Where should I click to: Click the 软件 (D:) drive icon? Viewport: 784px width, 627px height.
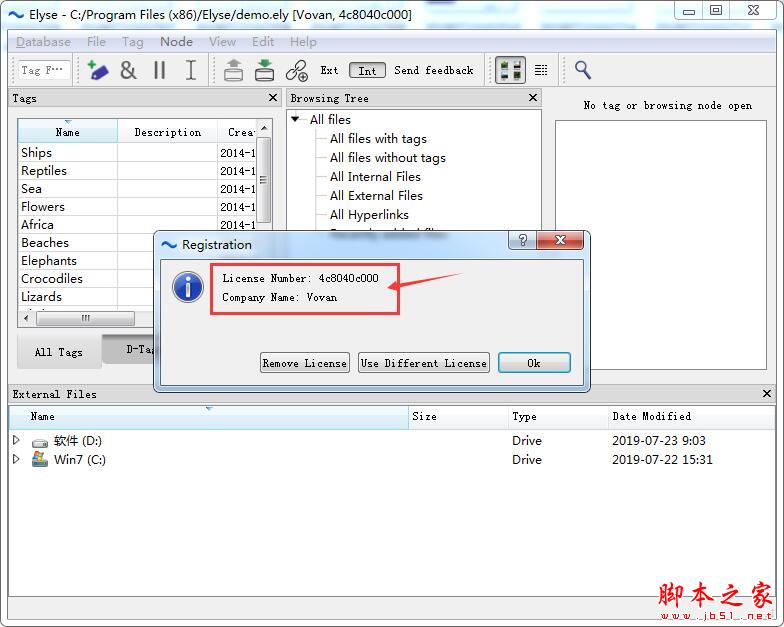40,442
